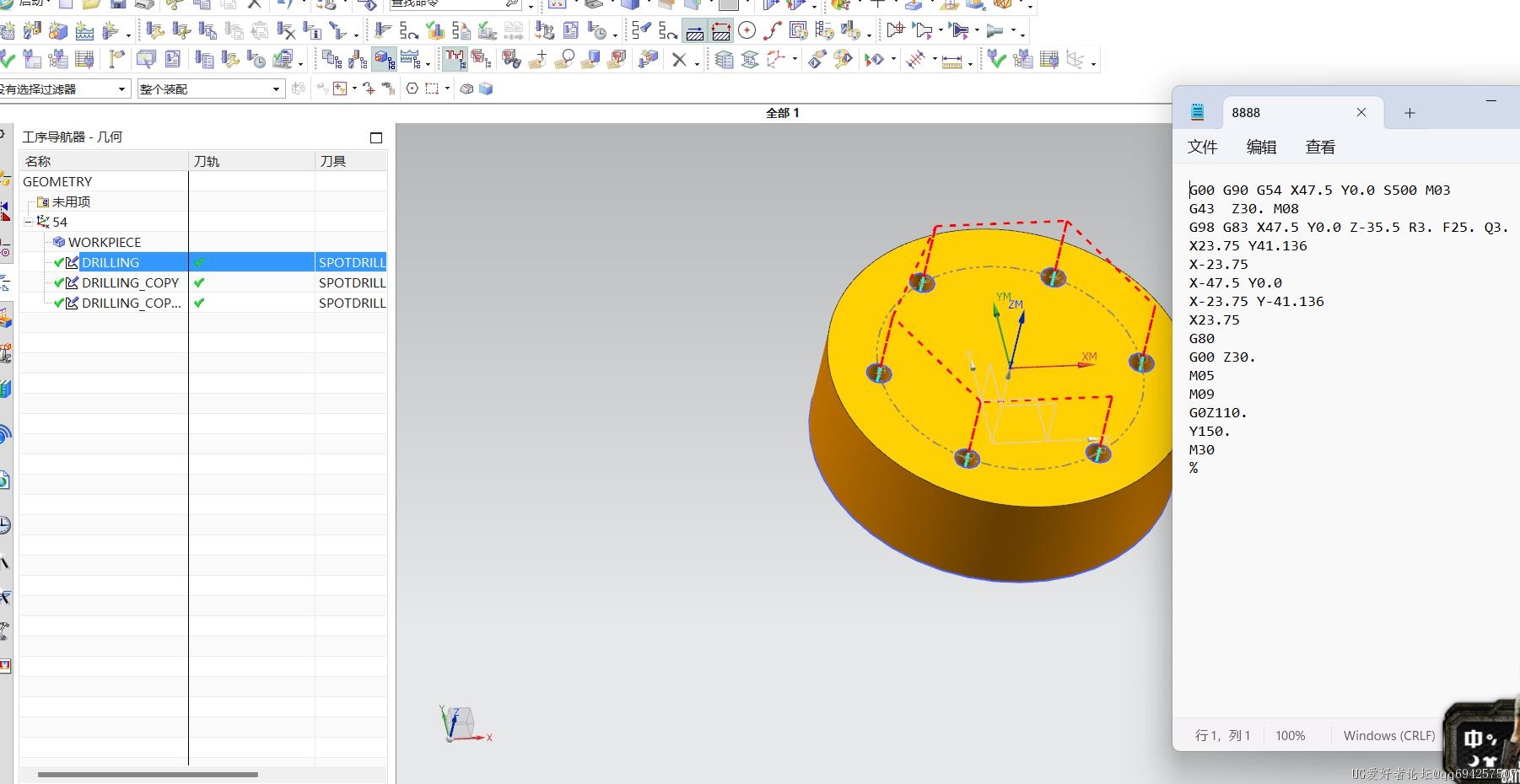This screenshot has width=1520, height=784.
Task: Click the 名称 column header
Action: (x=104, y=161)
